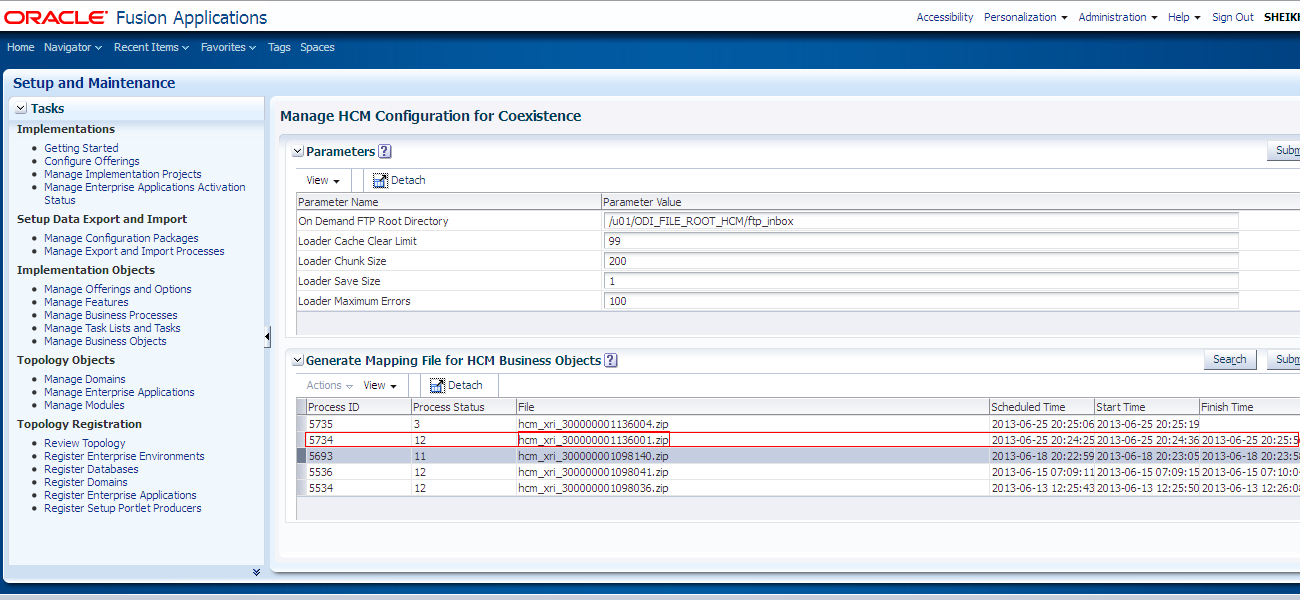Click the Sign Out link

[1233, 17]
